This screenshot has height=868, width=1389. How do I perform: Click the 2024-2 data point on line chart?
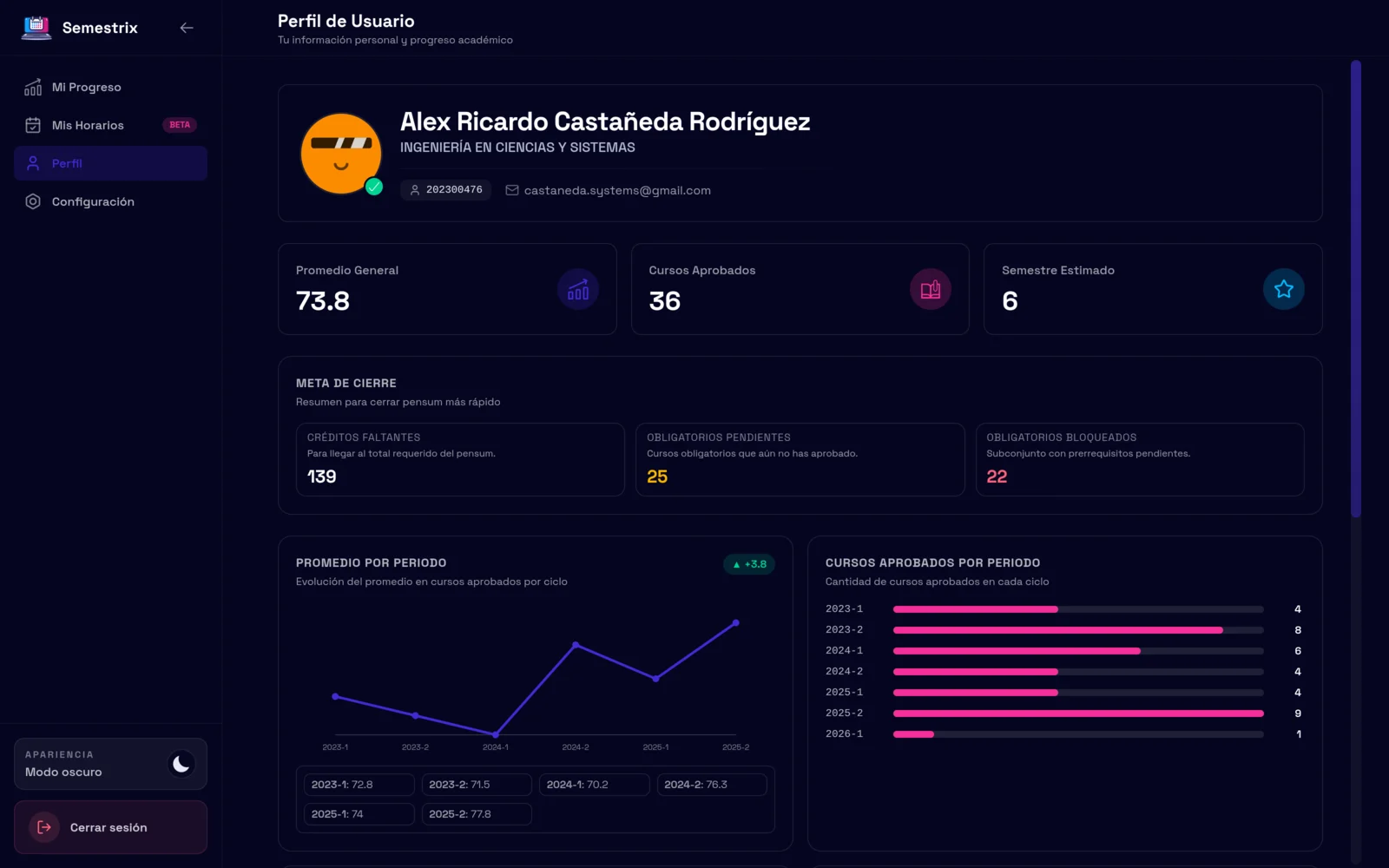point(576,645)
